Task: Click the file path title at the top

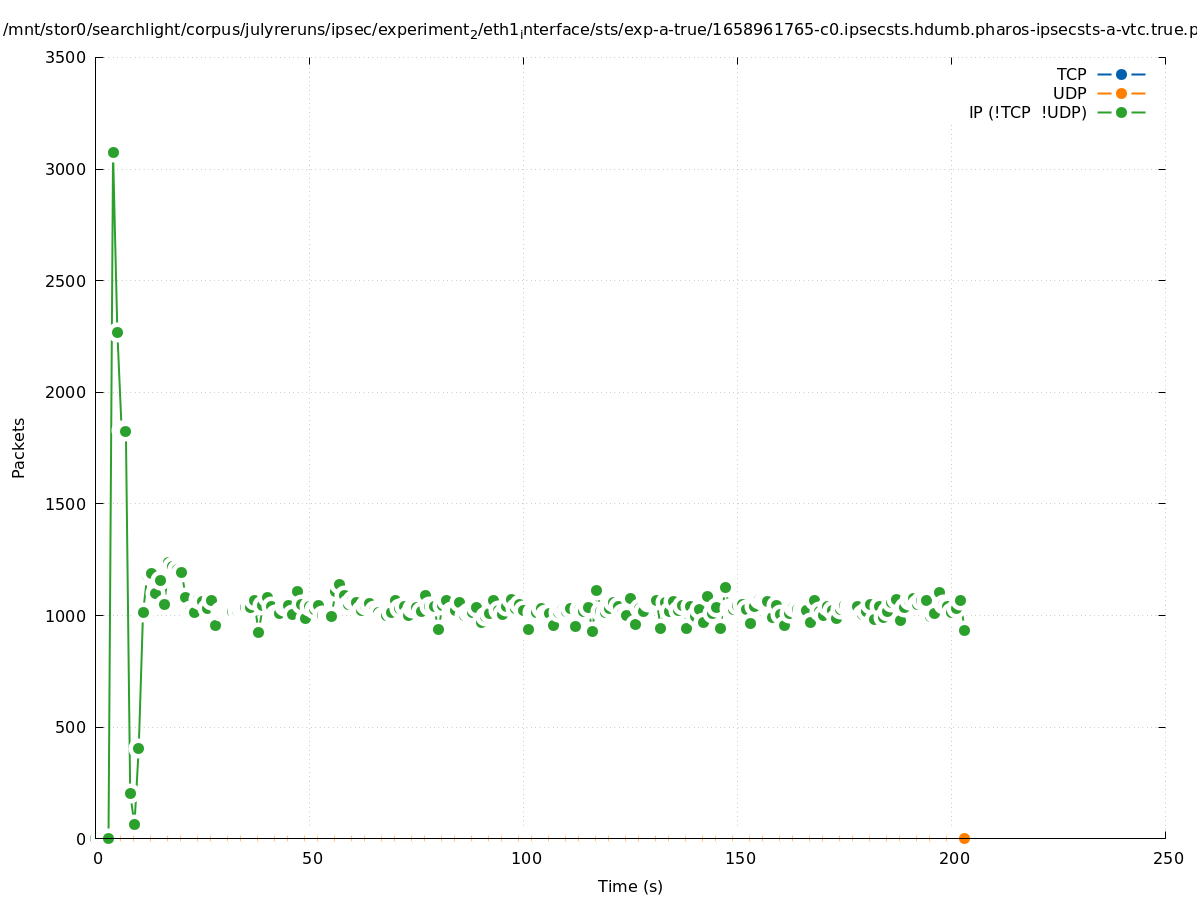Action: click(x=598, y=30)
